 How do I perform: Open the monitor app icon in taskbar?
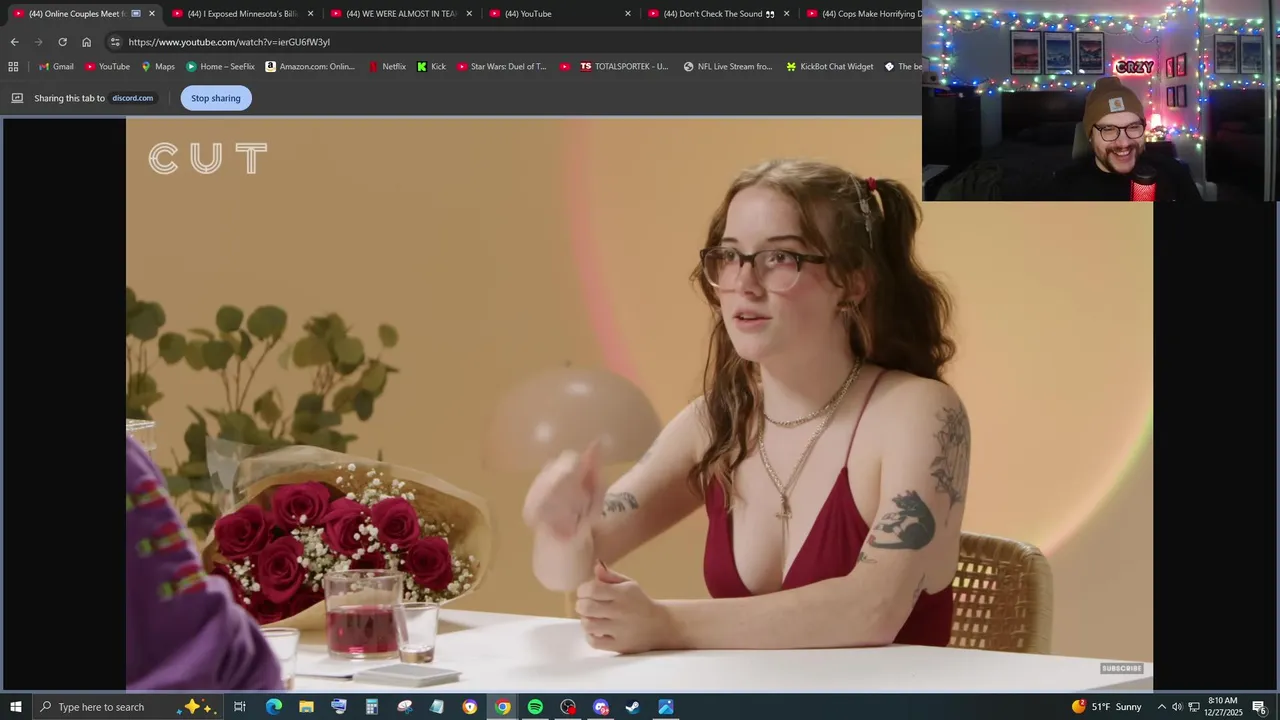[x=339, y=707]
